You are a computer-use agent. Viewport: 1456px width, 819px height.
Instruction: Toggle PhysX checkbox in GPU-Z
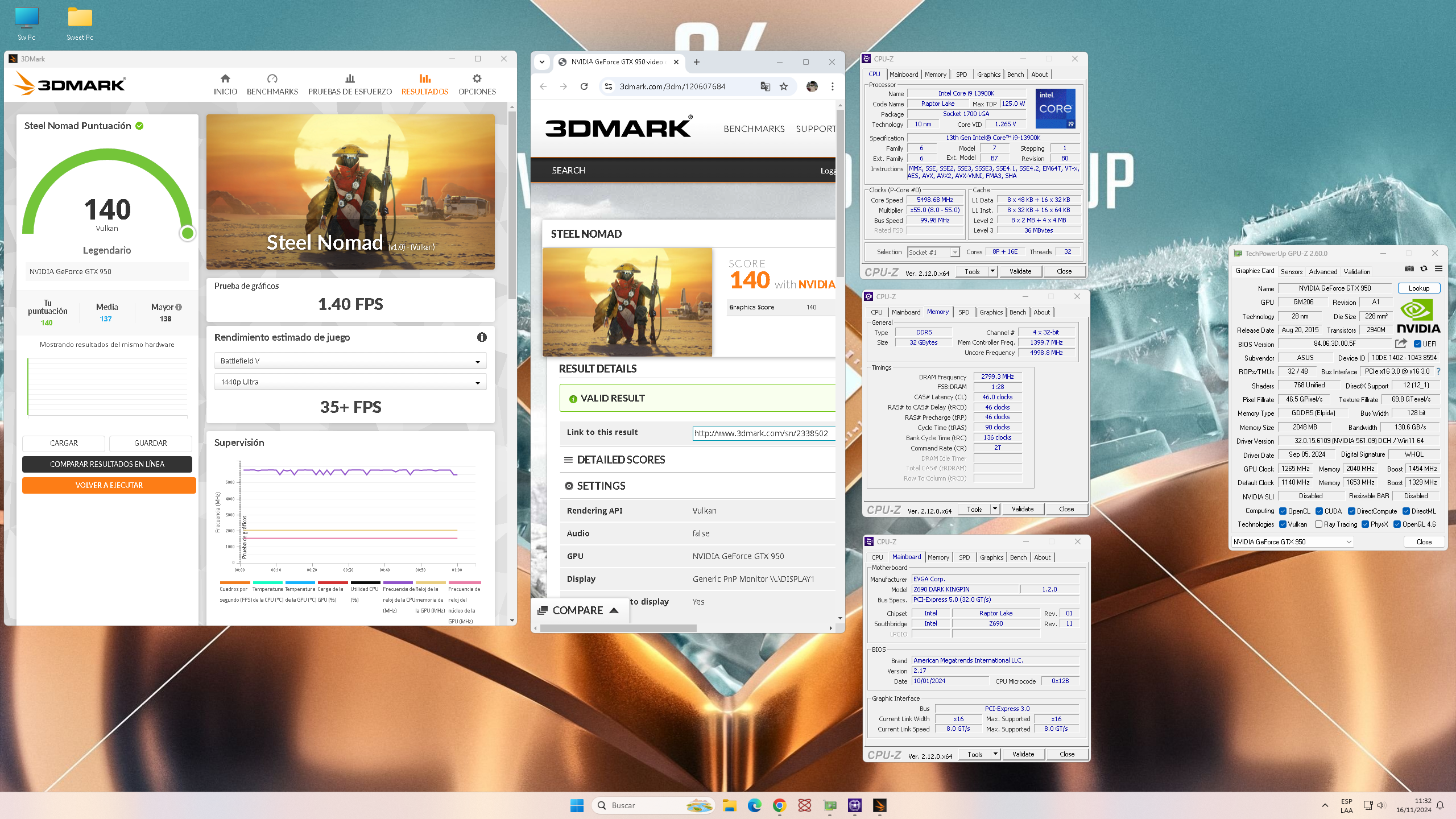click(1365, 524)
